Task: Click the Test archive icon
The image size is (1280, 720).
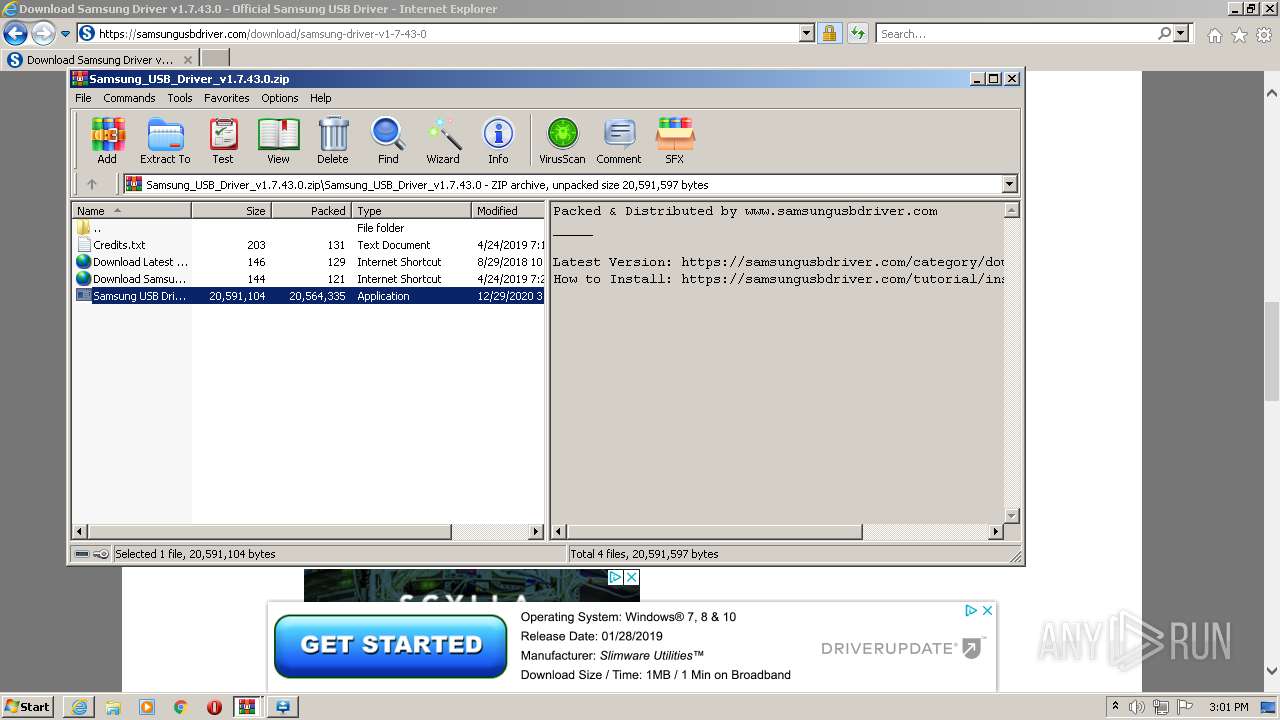Action: tap(222, 140)
